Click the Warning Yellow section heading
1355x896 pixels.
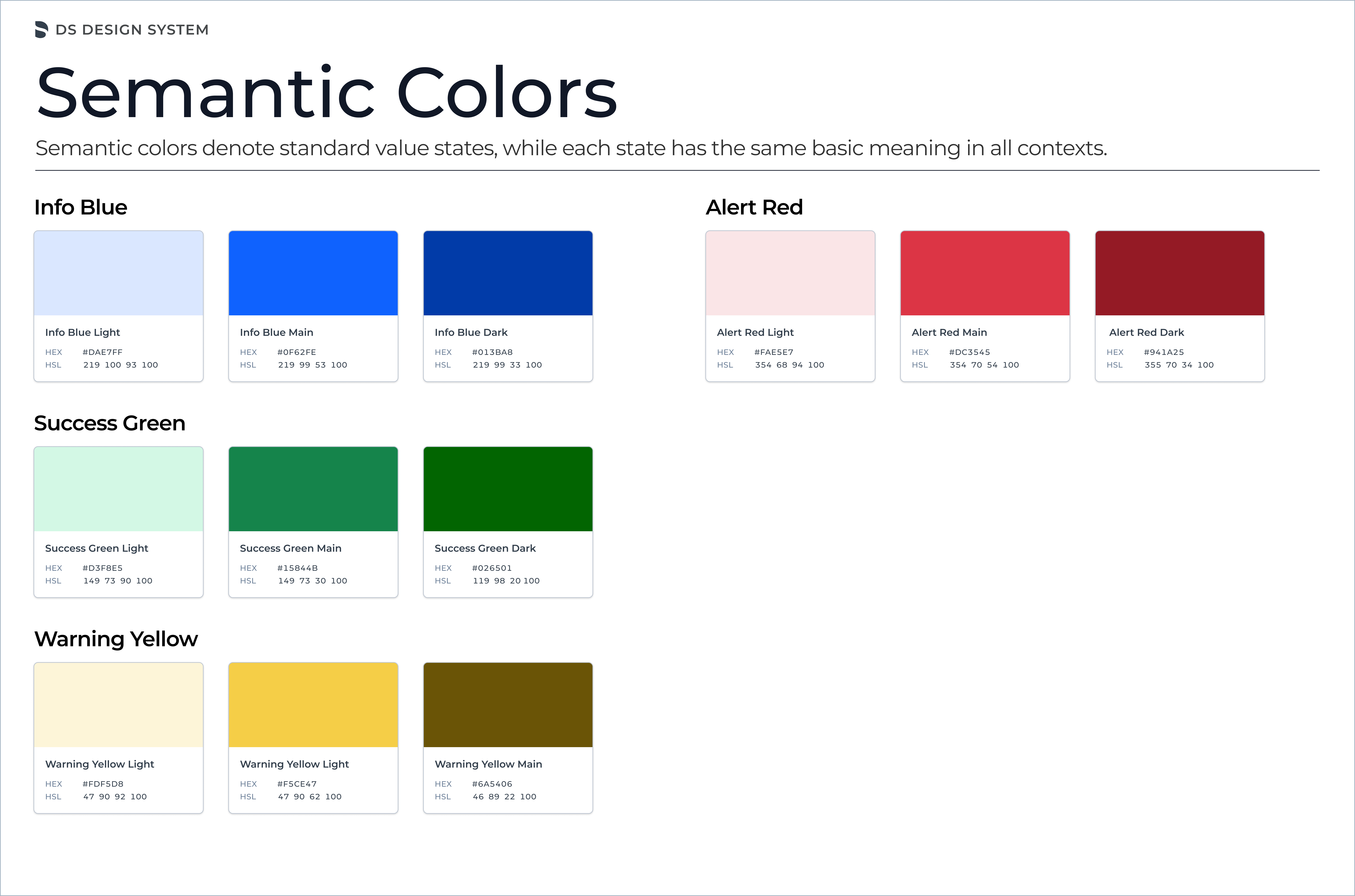tap(116, 639)
